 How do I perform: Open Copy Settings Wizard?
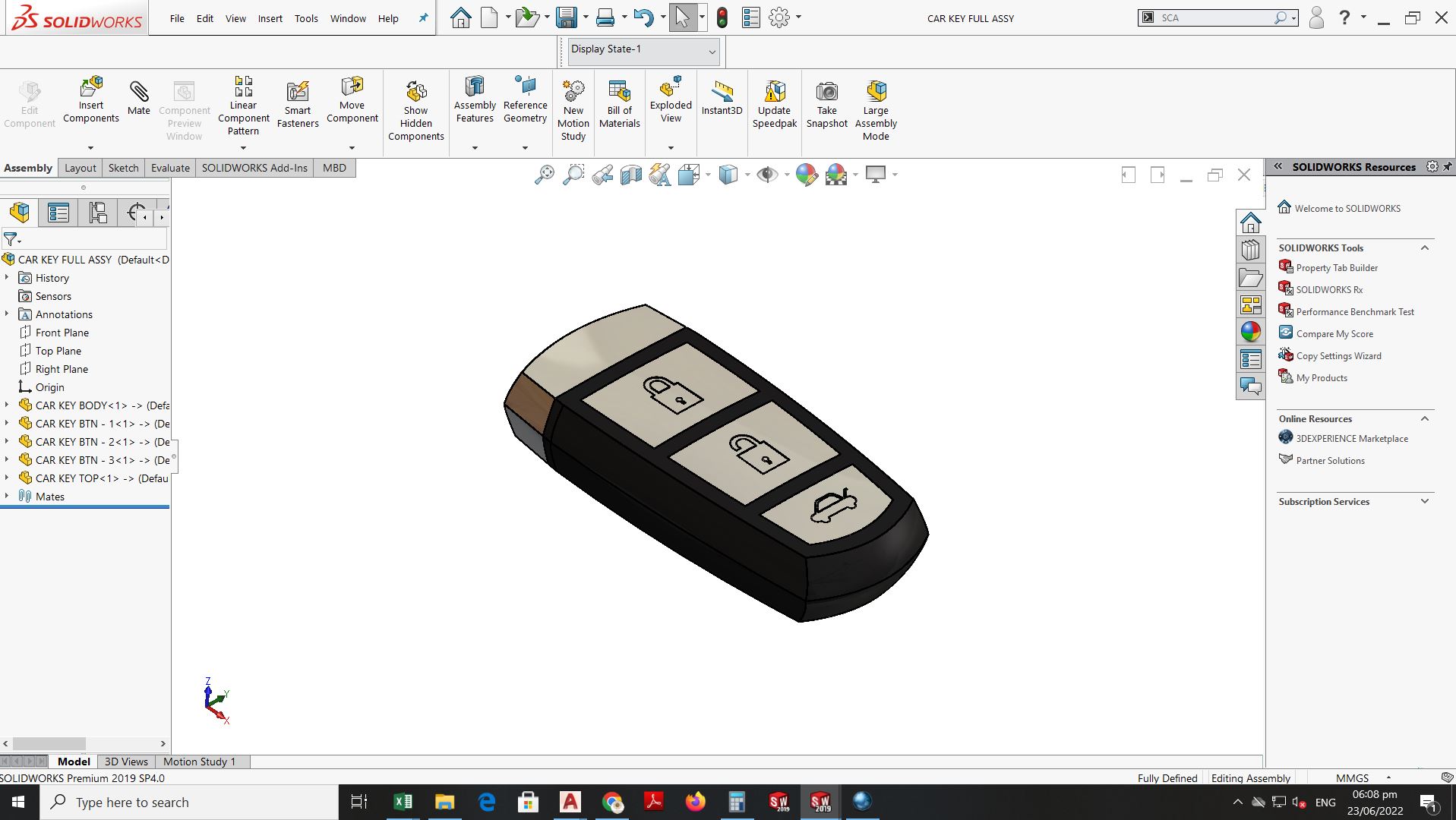click(1338, 356)
